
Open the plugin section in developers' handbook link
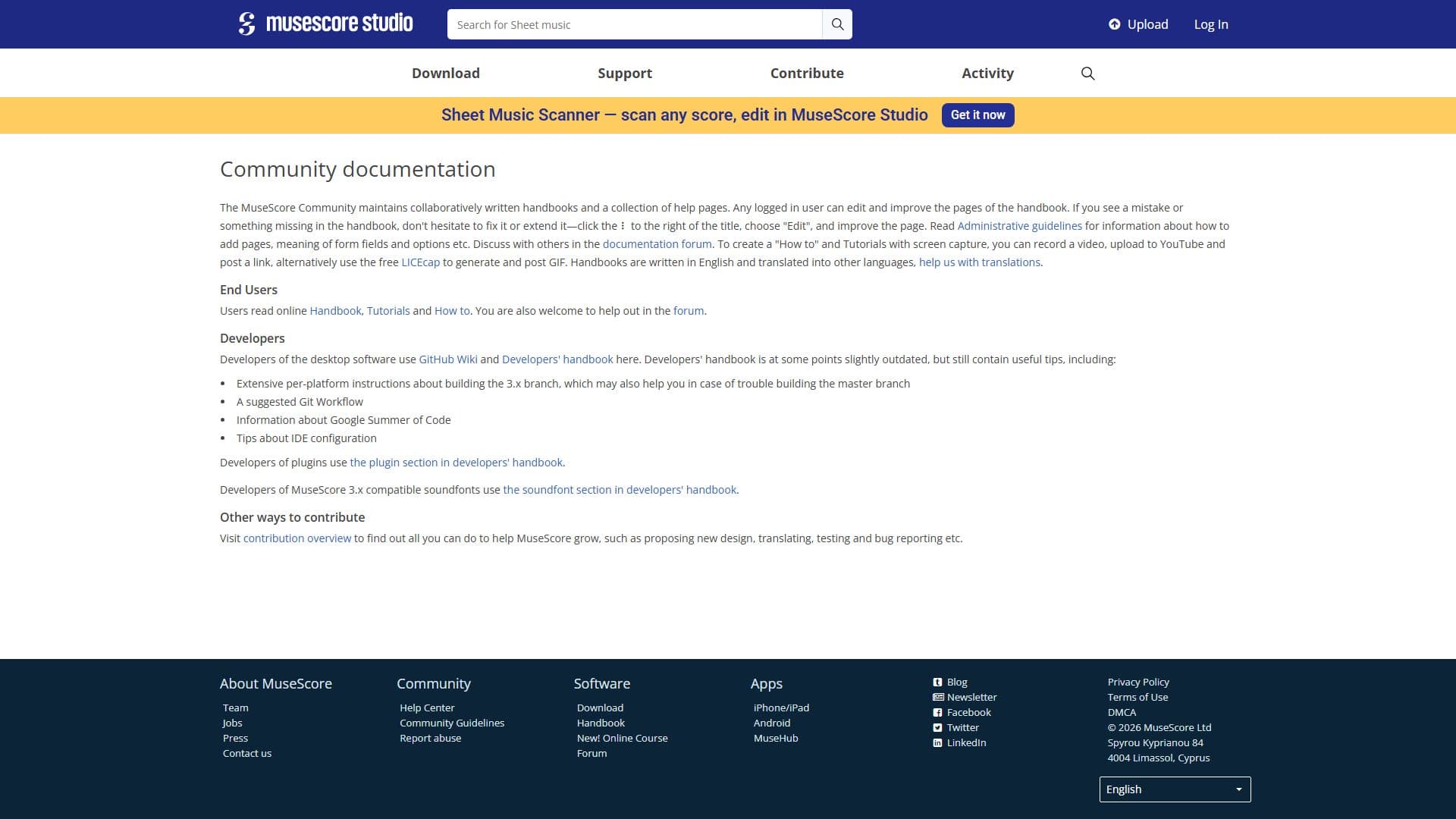point(456,463)
